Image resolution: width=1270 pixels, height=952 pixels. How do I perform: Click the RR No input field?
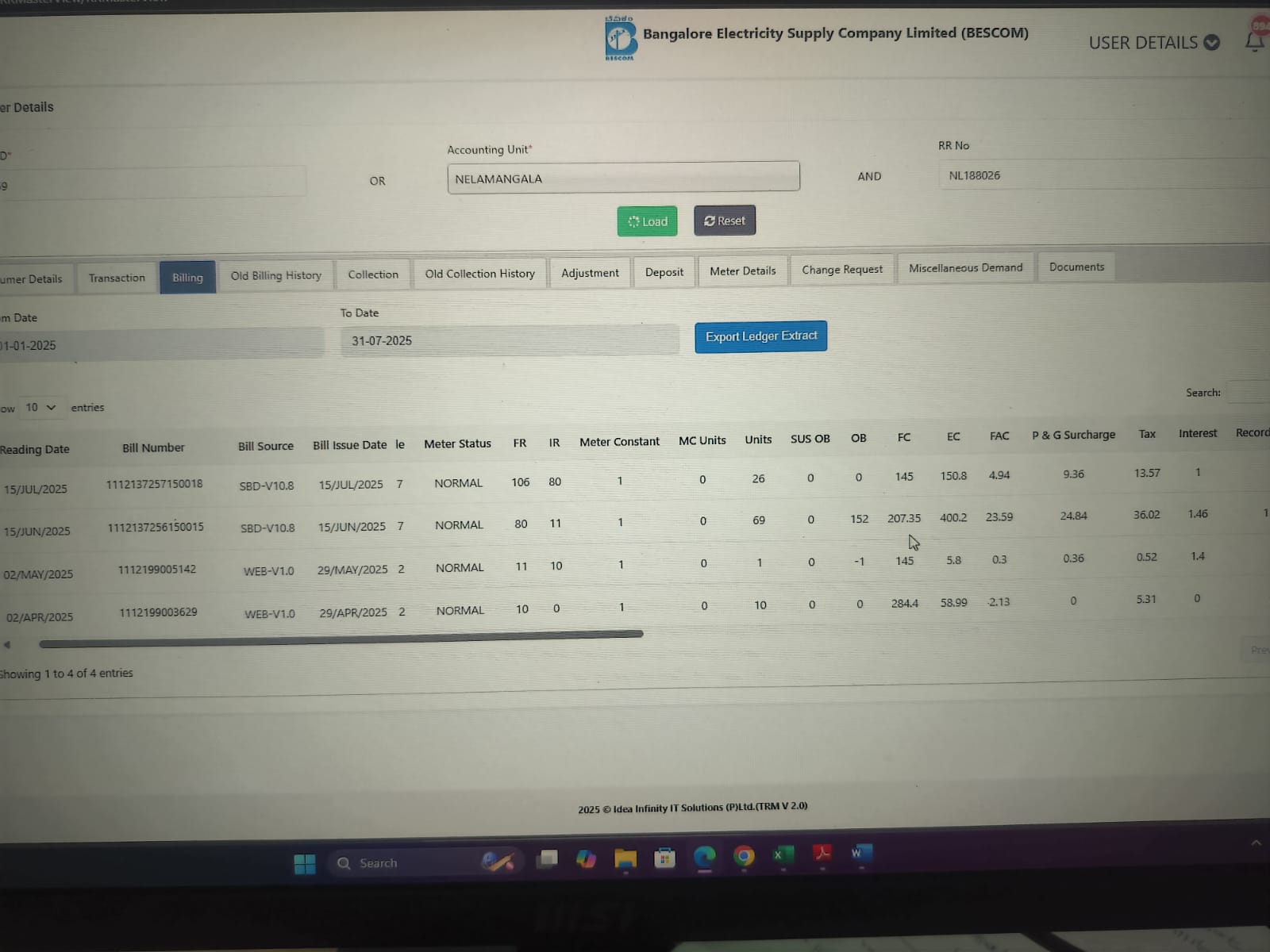click(x=1103, y=175)
